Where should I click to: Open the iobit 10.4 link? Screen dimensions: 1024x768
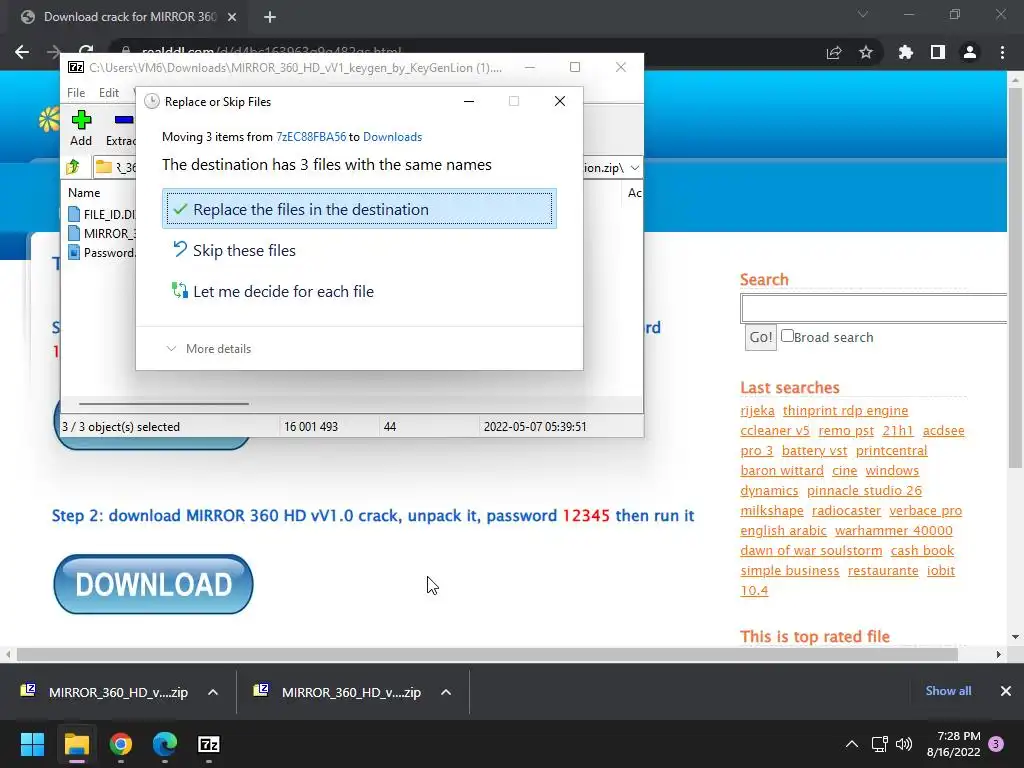click(x=940, y=571)
